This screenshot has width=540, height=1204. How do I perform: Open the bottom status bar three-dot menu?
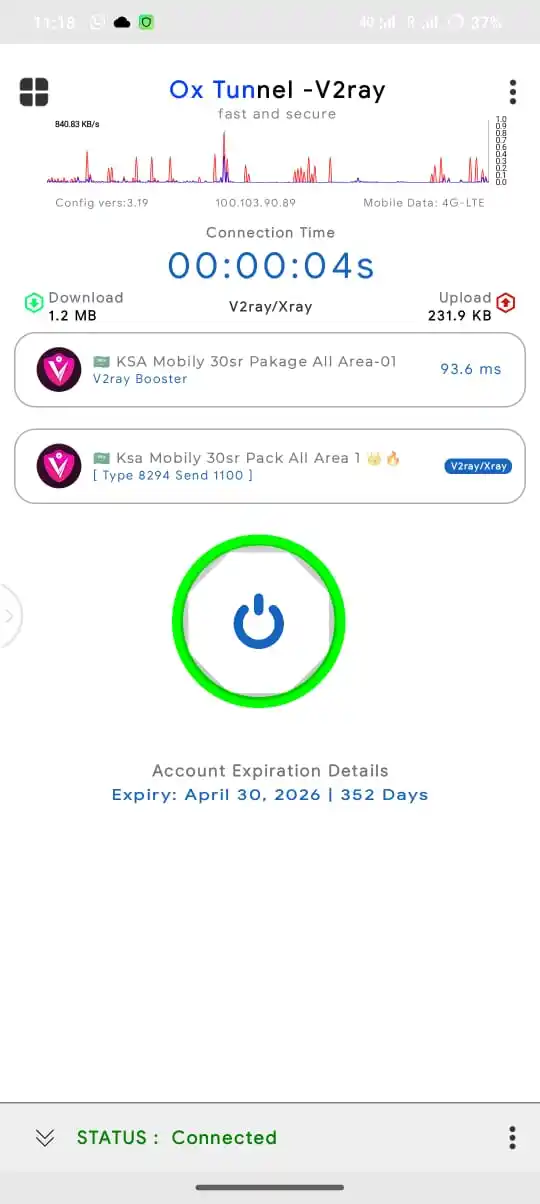pyautogui.click(x=512, y=1137)
